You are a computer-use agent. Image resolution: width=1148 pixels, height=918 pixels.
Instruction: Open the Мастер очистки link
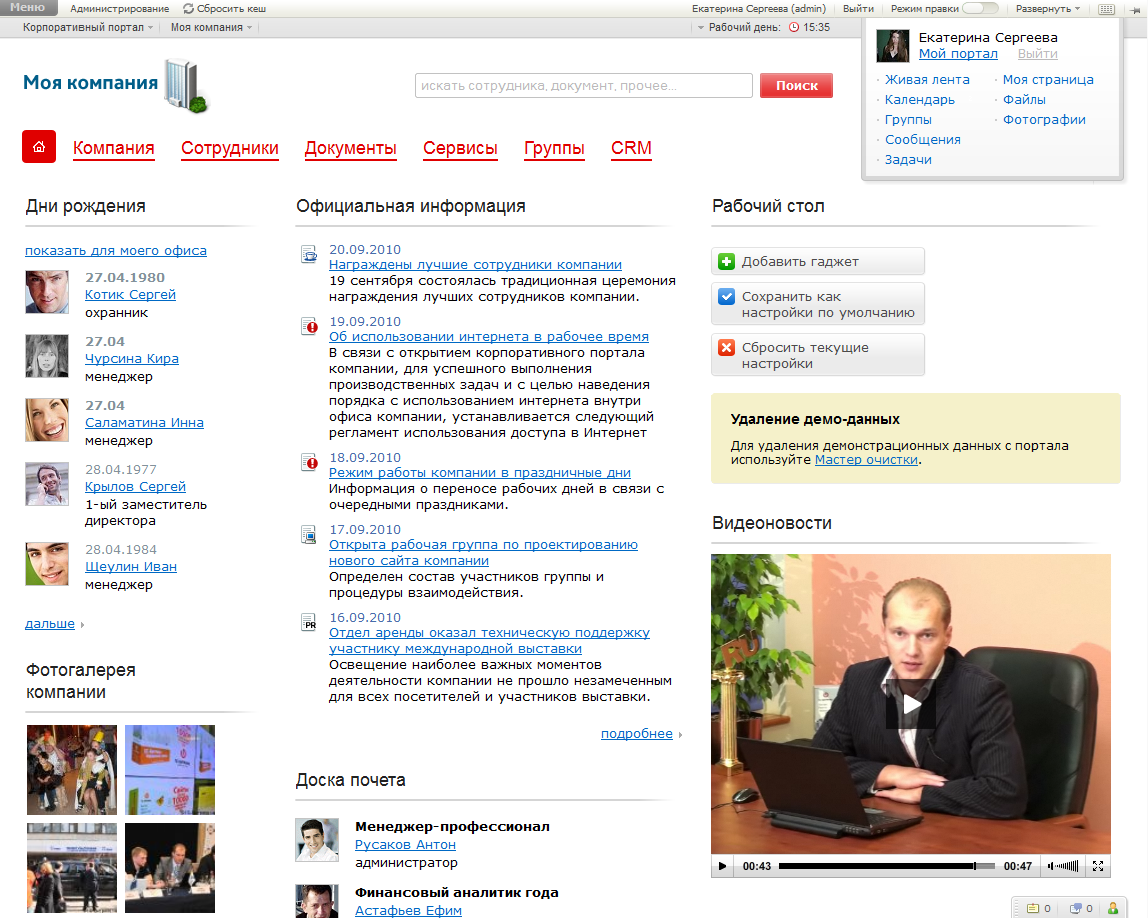(866, 460)
